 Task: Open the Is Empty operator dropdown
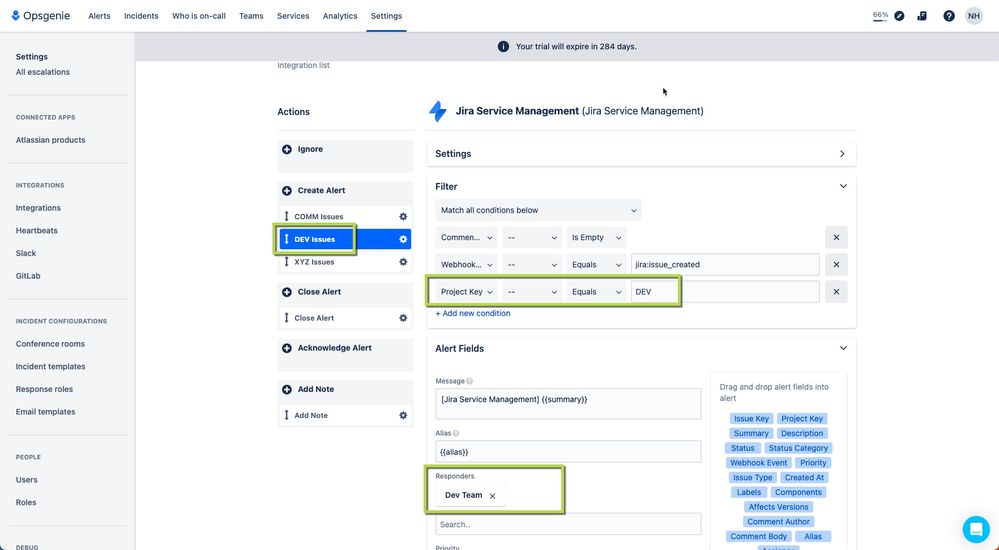(x=596, y=237)
